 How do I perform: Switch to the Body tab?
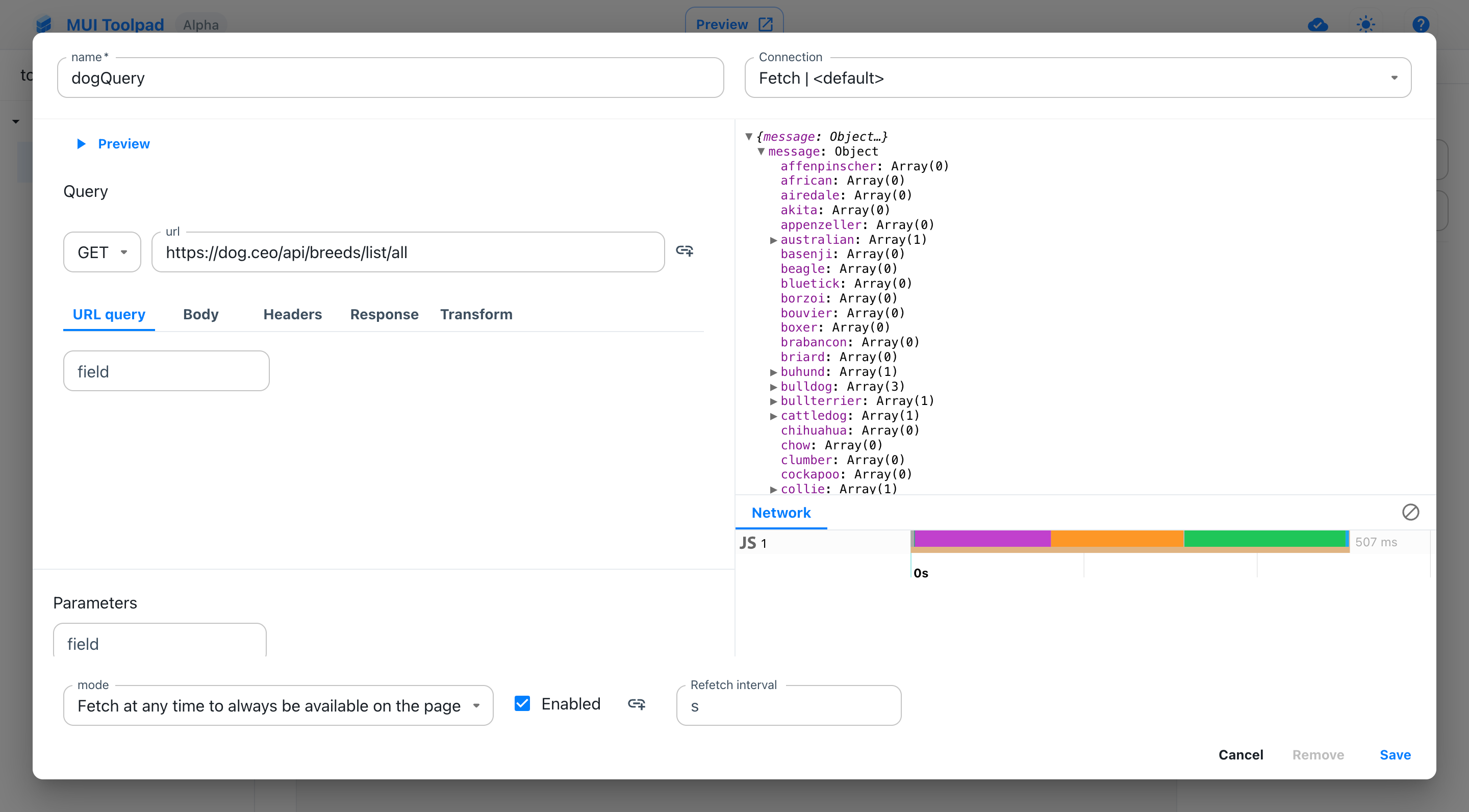[x=201, y=314]
